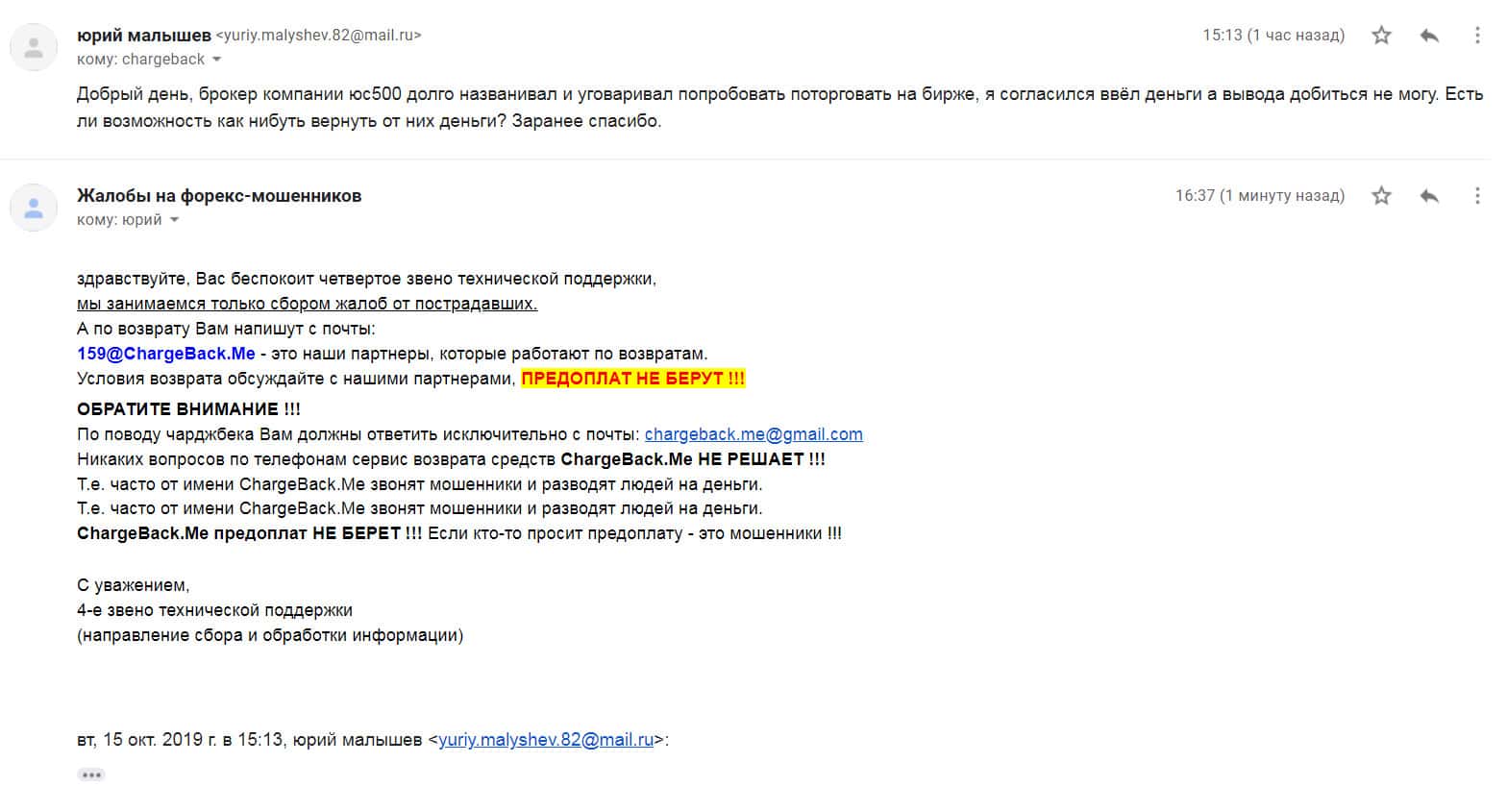Click the 16:37 (1 минуту назад) timestamp
The height and width of the screenshot is (812, 1507).
coord(1259,196)
